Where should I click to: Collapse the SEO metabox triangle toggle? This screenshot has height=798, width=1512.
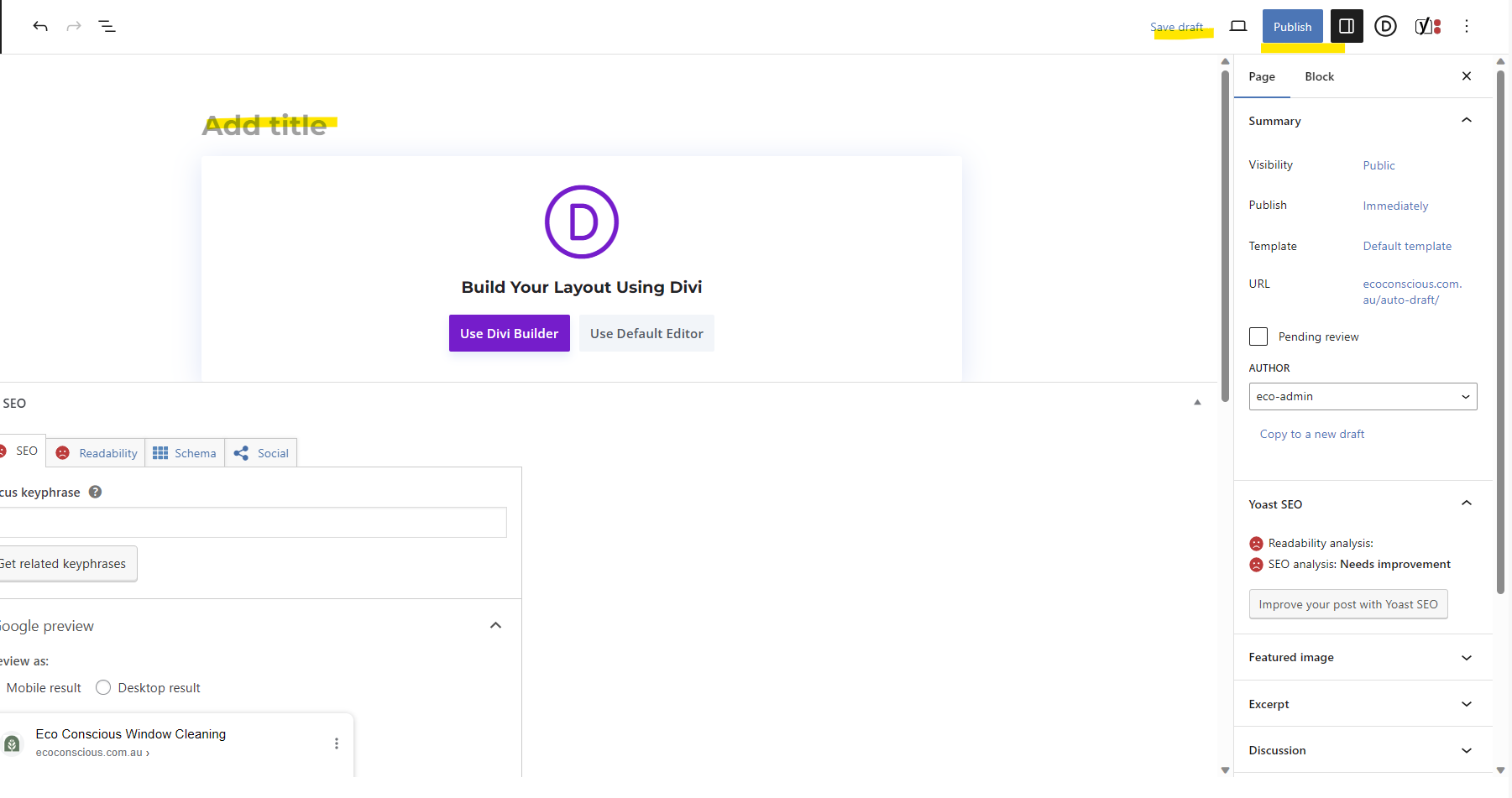pyautogui.click(x=1197, y=403)
